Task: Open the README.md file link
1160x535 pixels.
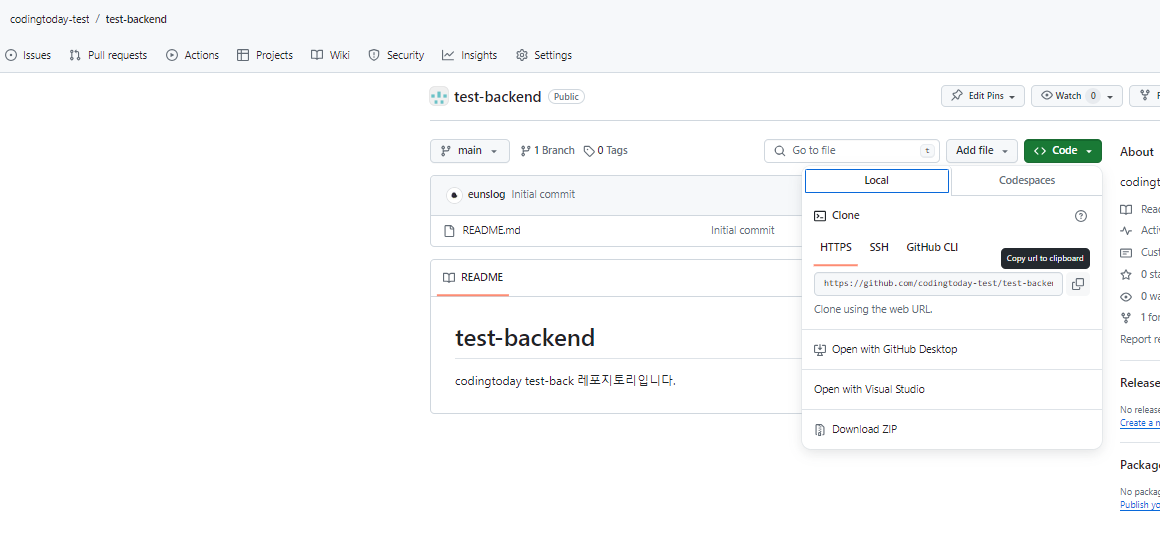Action: (491, 231)
